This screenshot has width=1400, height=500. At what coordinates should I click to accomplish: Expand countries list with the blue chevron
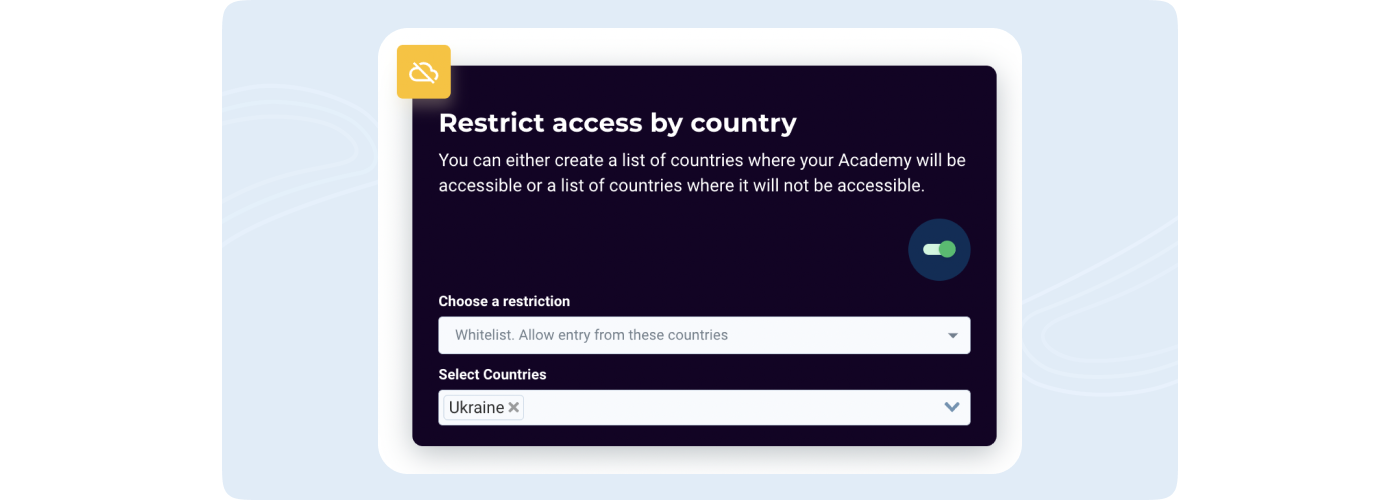(x=952, y=407)
